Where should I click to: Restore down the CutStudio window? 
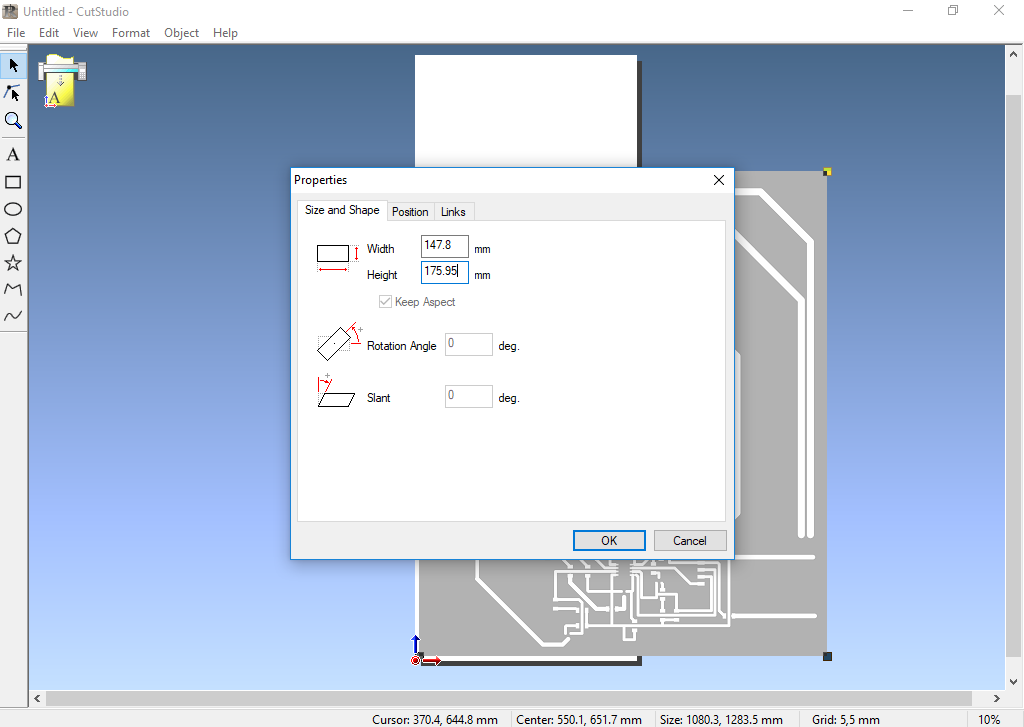point(953,11)
